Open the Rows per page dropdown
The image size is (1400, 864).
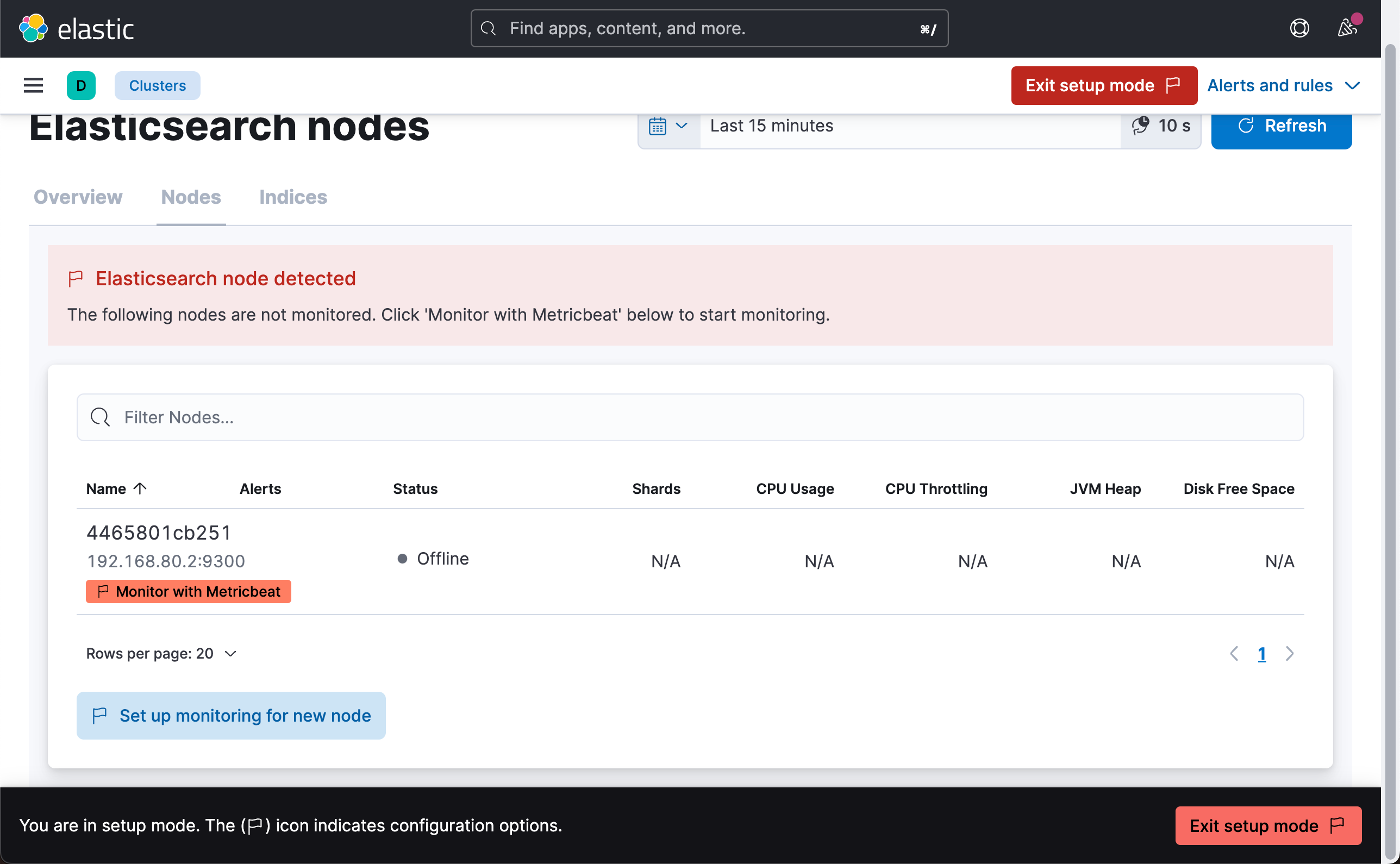(162, 653)
